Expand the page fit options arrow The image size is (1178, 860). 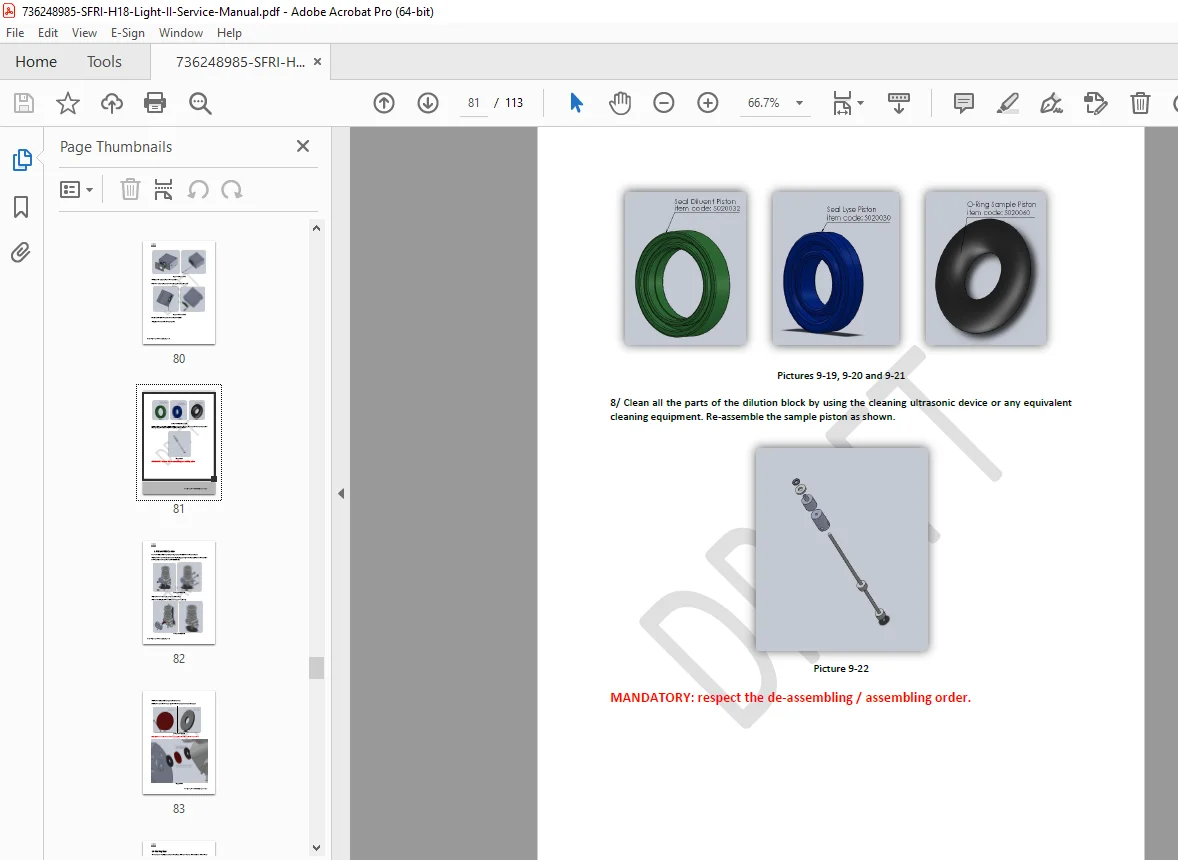click(860, 103)
